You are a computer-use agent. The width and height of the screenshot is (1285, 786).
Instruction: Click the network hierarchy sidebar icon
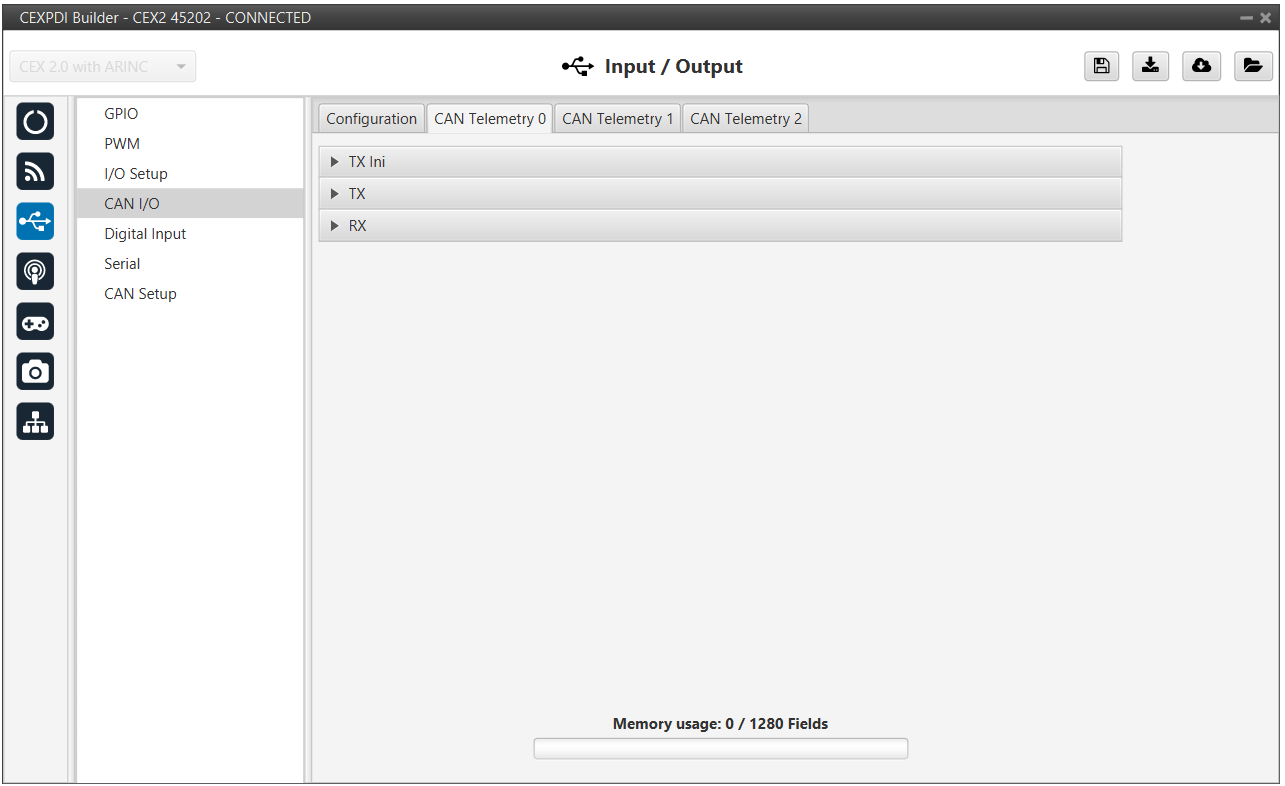(x=35, y=422)
